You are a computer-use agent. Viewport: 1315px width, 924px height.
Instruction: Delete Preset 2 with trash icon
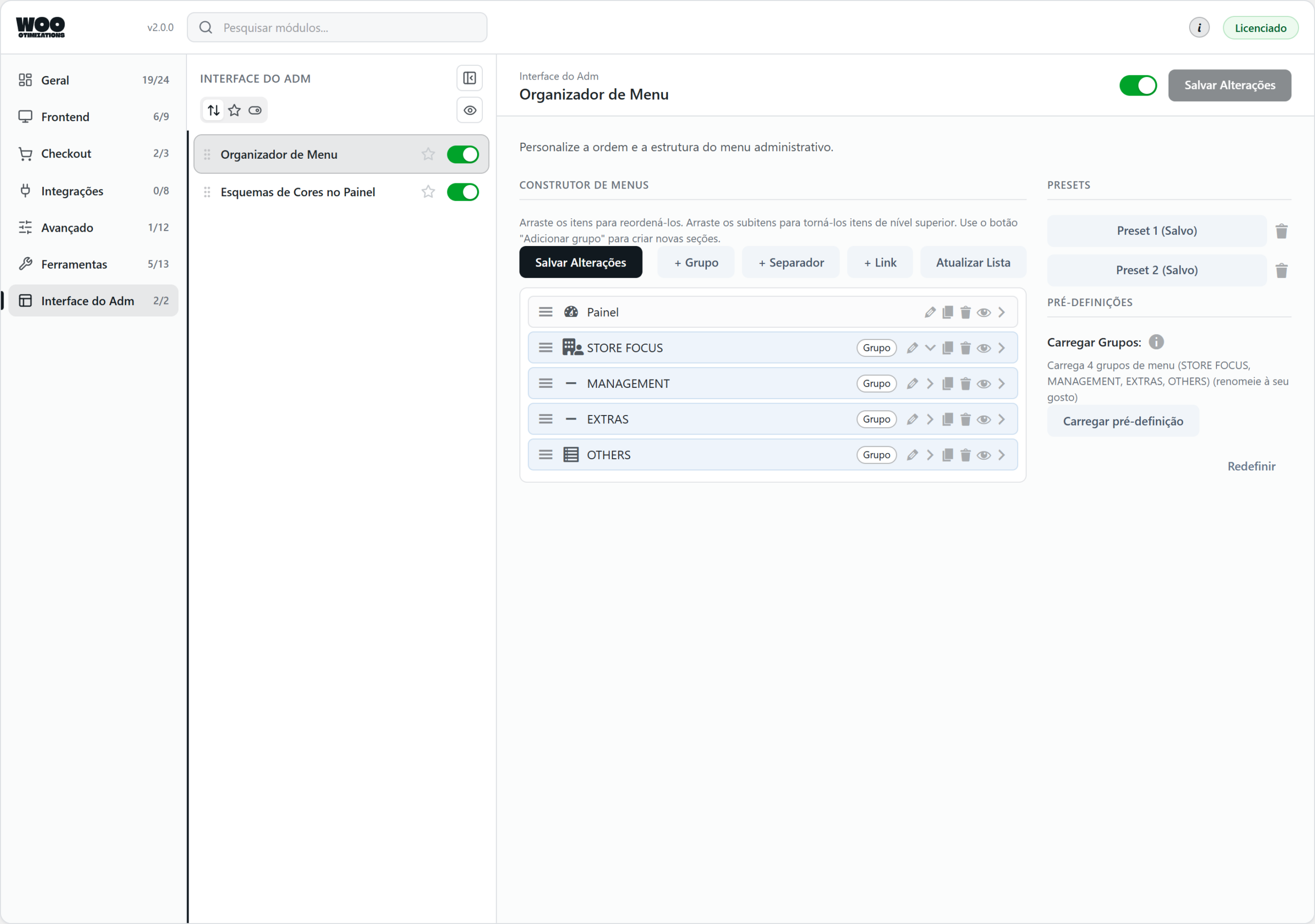coord(1281,270)
